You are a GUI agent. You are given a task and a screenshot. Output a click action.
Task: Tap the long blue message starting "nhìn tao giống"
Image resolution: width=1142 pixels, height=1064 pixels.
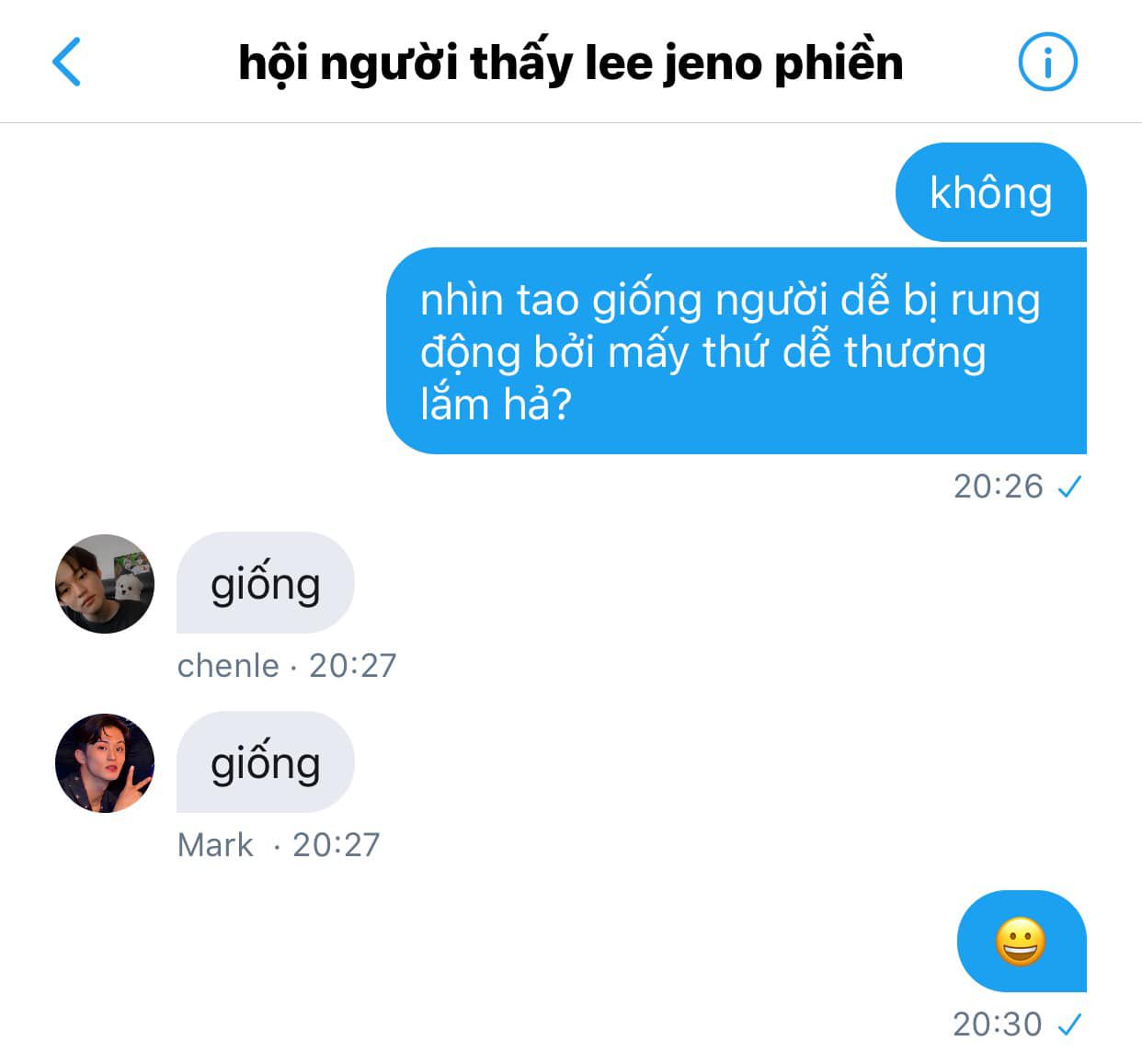(737, 350)
